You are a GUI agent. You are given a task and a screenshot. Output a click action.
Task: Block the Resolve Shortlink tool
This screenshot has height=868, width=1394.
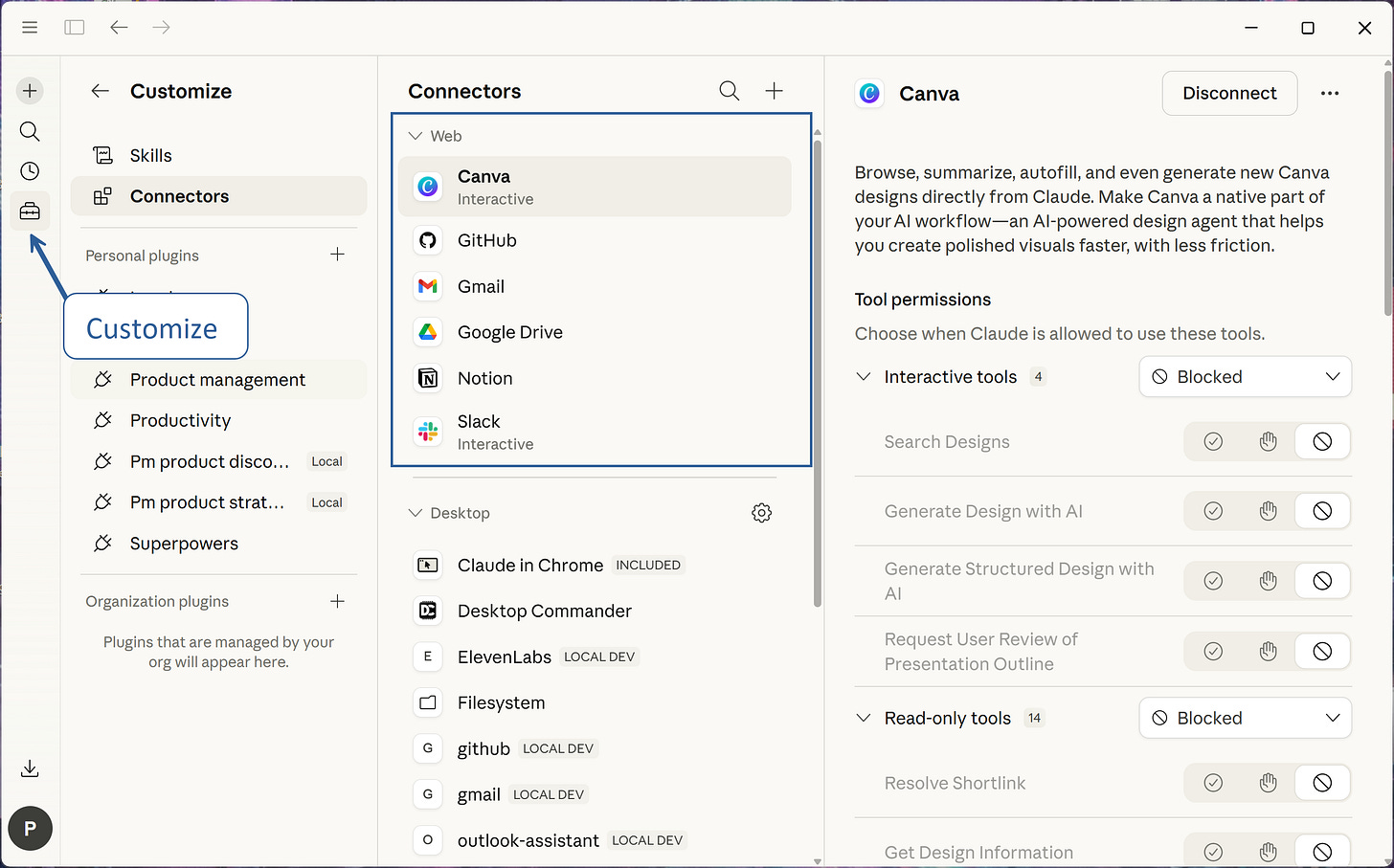pyautogui.click(x=1322, y=783)
